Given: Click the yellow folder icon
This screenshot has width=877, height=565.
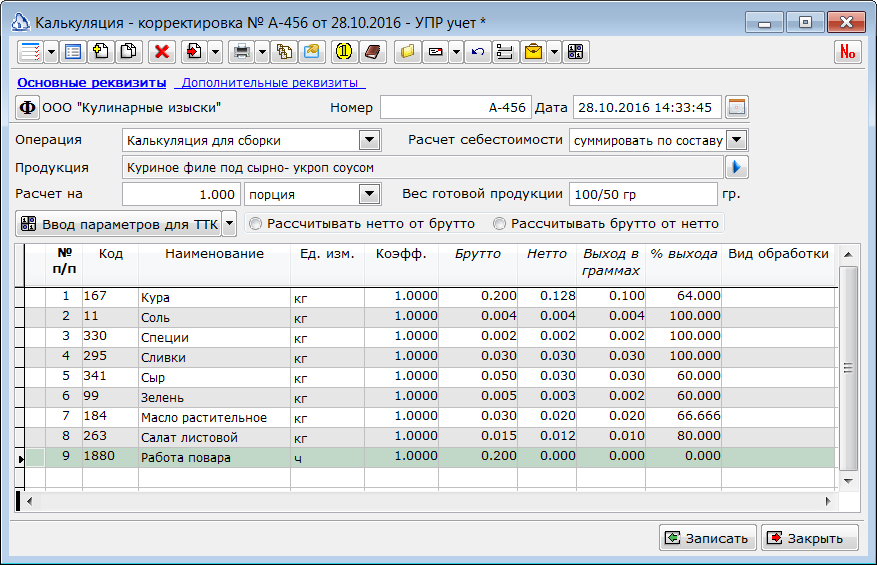Looking at the screenshot, I should [x=408, y=52].
